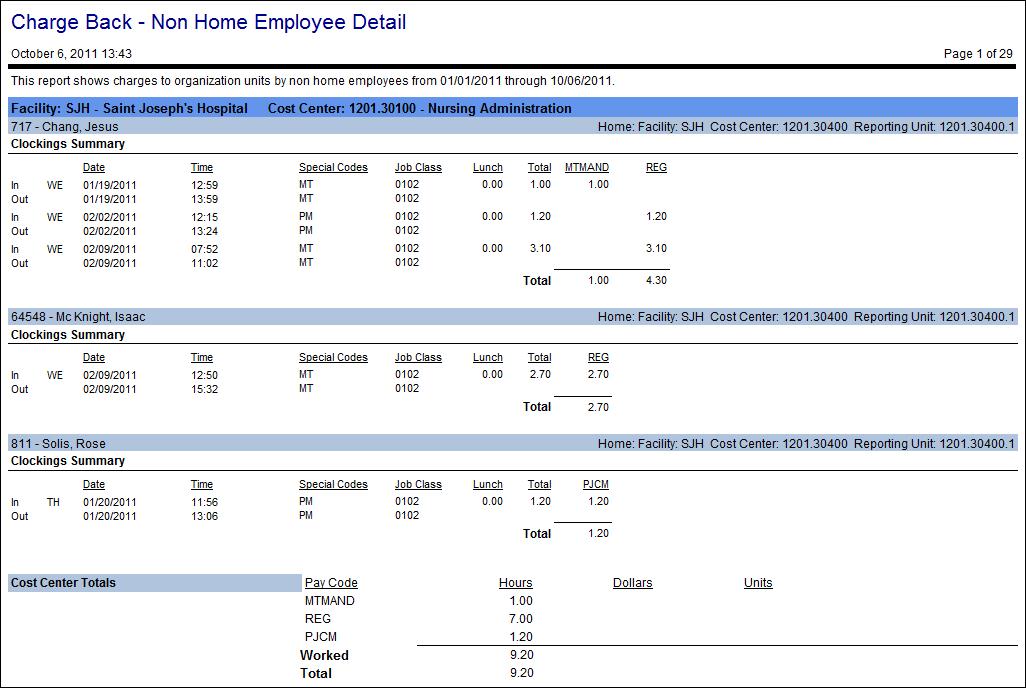The width and height of the screenshot is (1026, 688).
Task: Click the Saint Joseph's Hospital facility header
Action: point(129,108)
